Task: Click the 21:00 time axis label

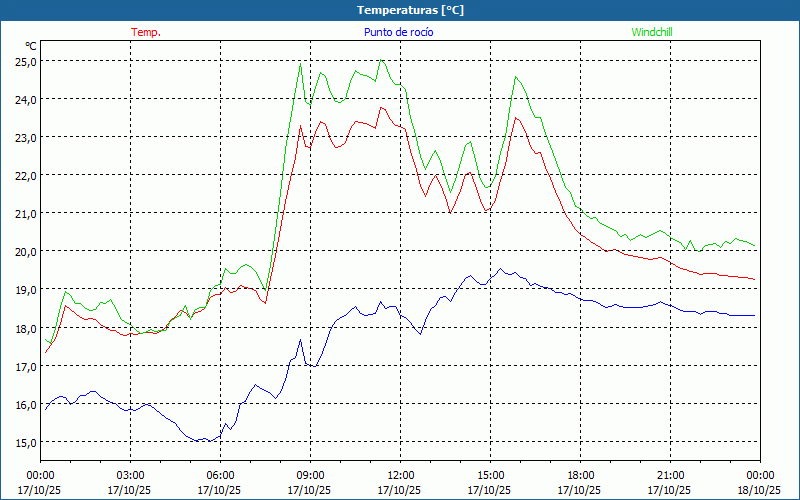Action: pyautogui.click(x=670, y=475)
